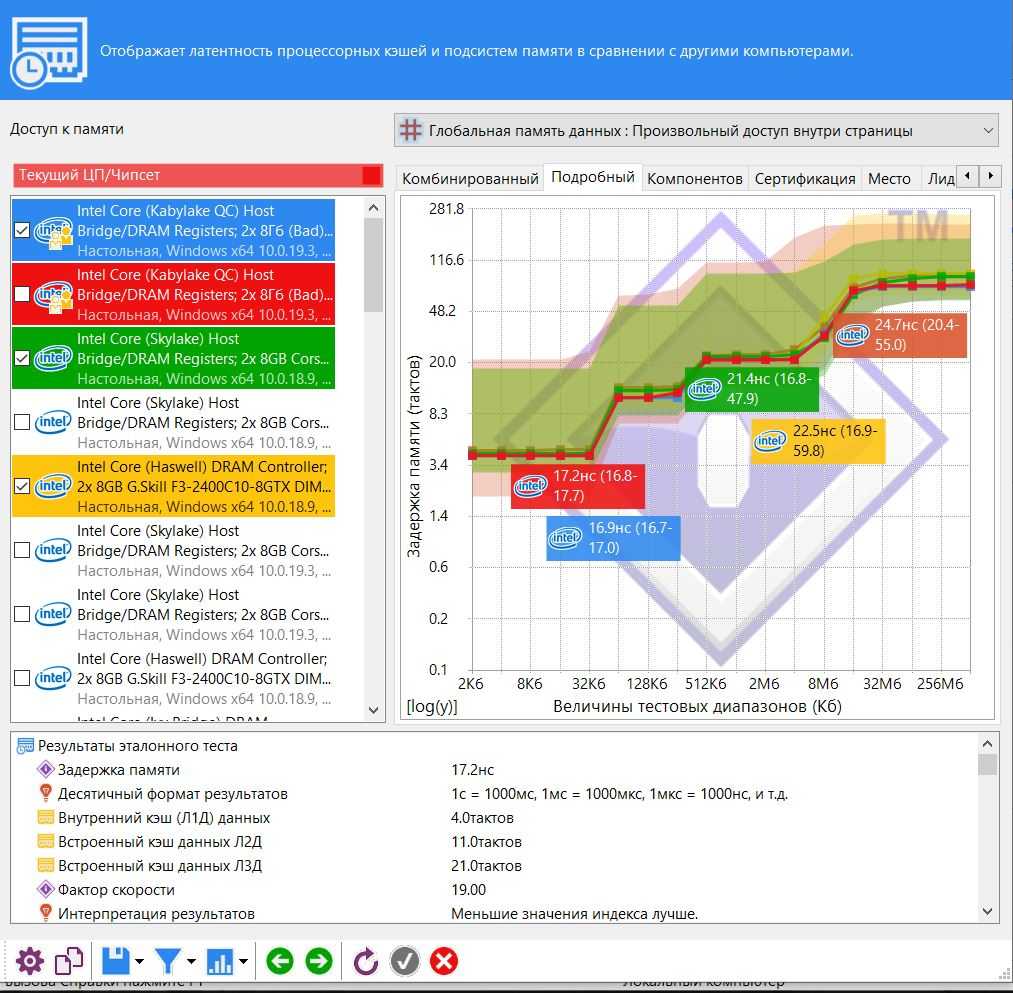Image resolution: width=1013 pixels, height=993 pixels.
Task: Go forward with the green right arrow
Action: [318, 962]
